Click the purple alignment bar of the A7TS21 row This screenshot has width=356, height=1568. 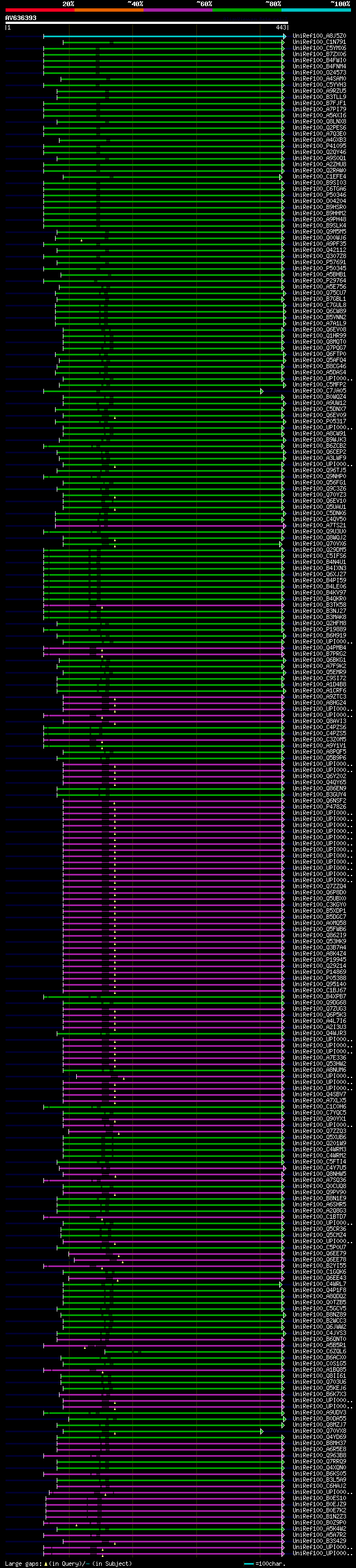(x=169, y=525)
